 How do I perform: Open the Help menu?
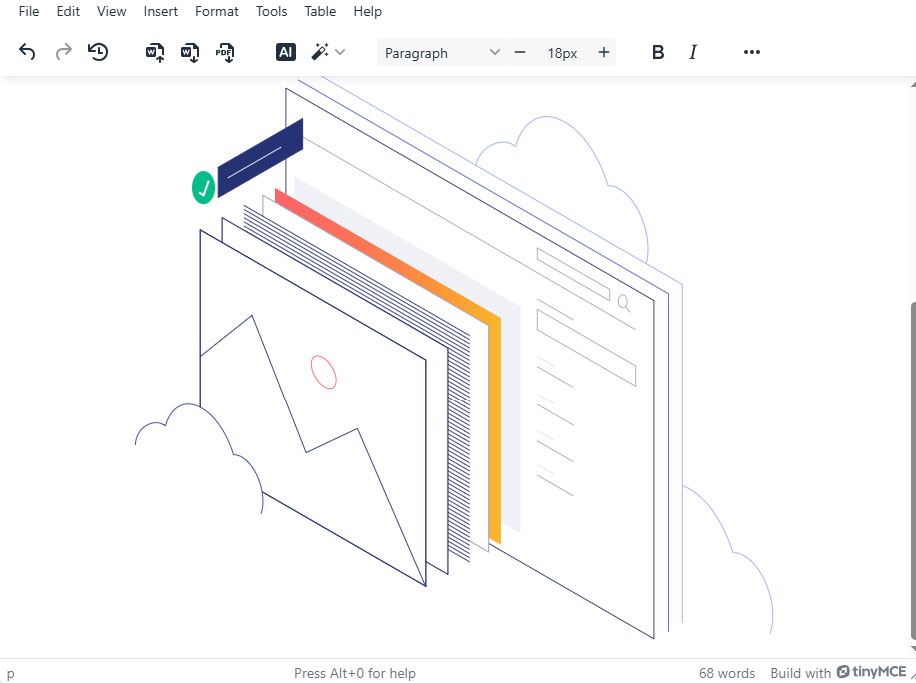(367, 11)
